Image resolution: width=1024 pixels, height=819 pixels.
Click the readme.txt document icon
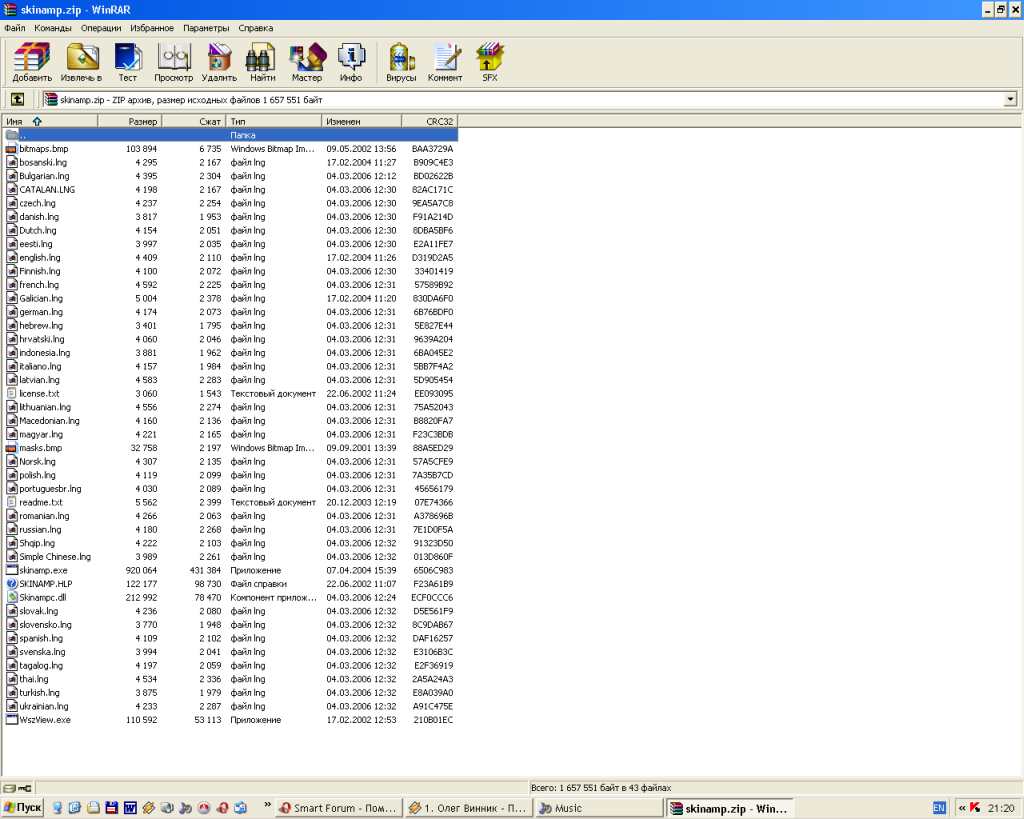11,502
